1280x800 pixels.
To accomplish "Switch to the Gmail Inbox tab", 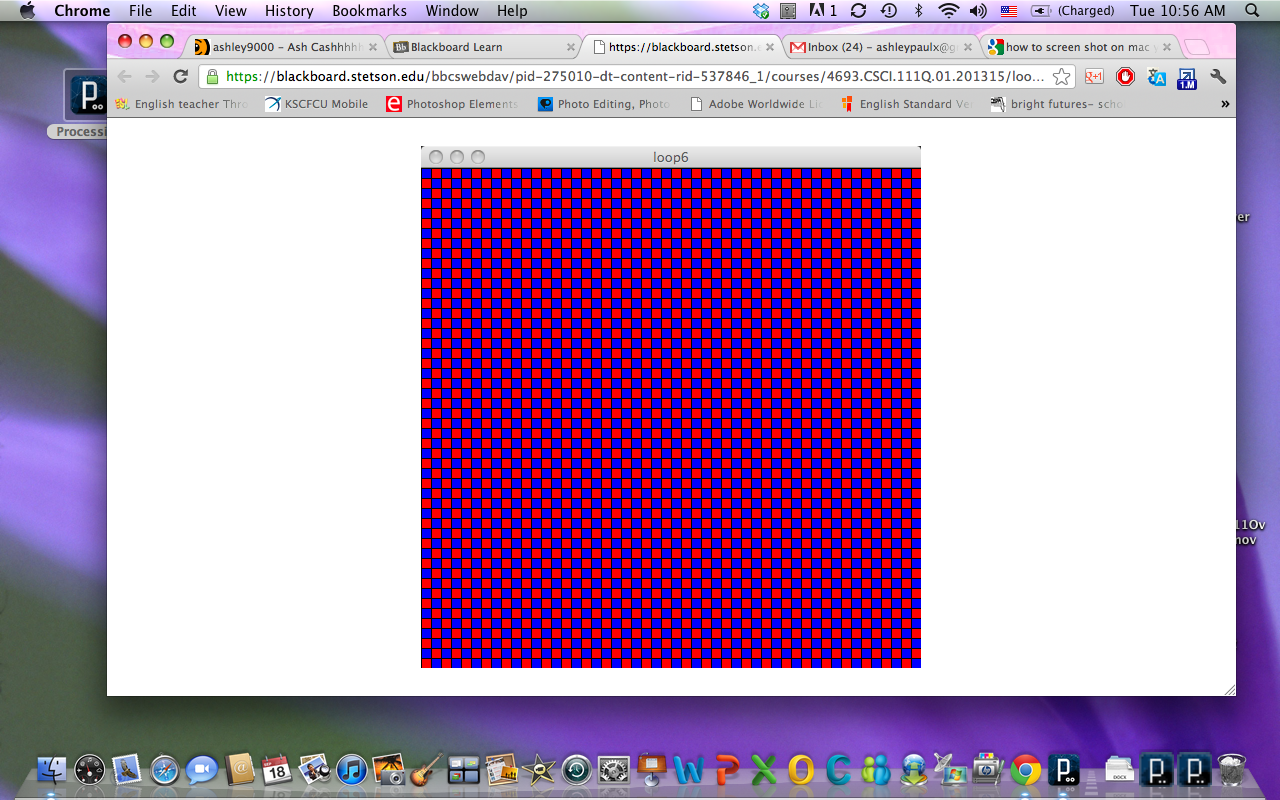I will pyautogui.click(x=873, y=47).
